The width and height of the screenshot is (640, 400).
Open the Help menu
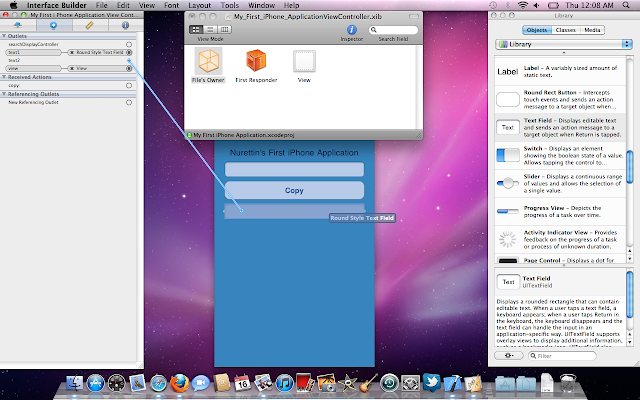coord(291,5)
